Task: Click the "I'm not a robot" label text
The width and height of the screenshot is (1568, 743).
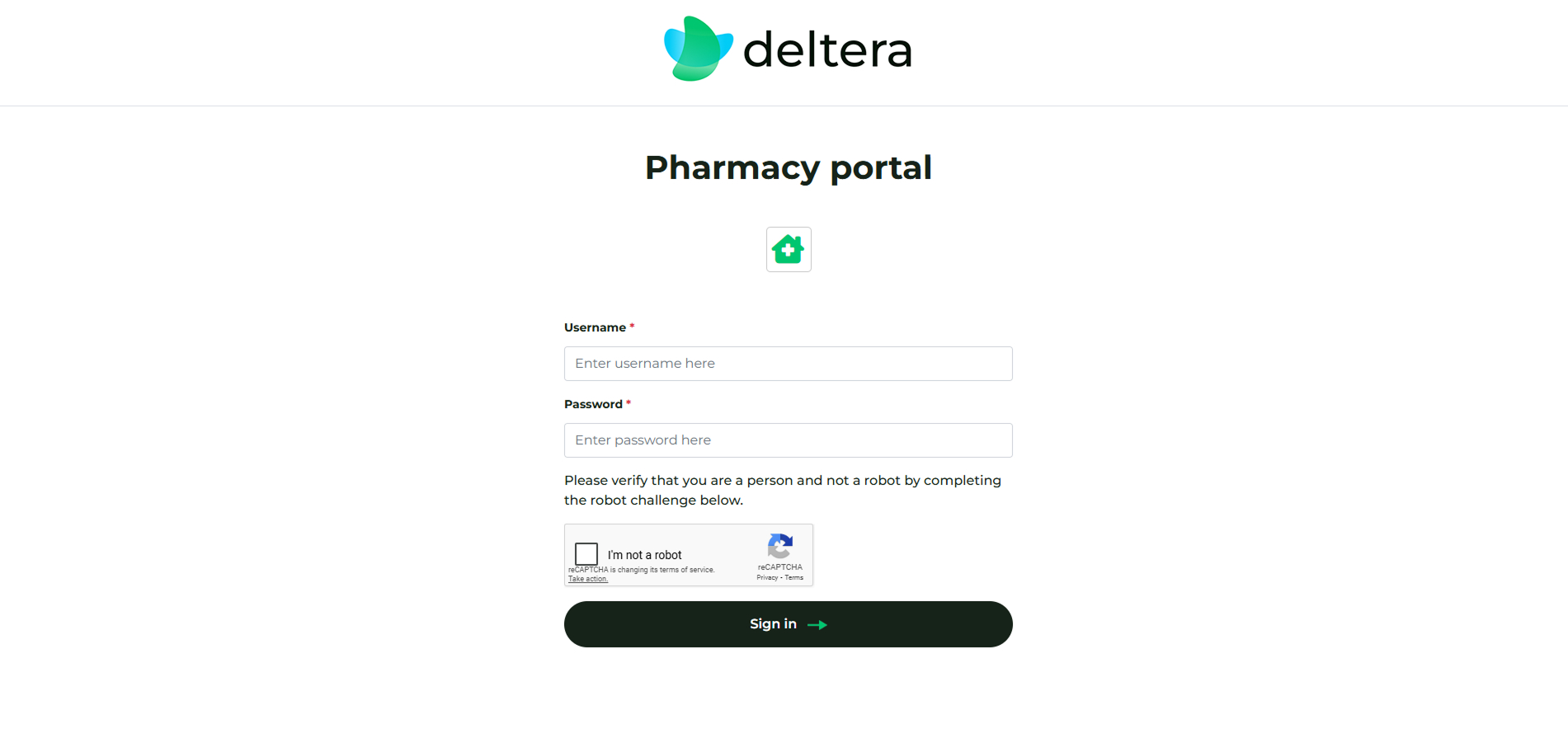Action: [x=644, y=555]
